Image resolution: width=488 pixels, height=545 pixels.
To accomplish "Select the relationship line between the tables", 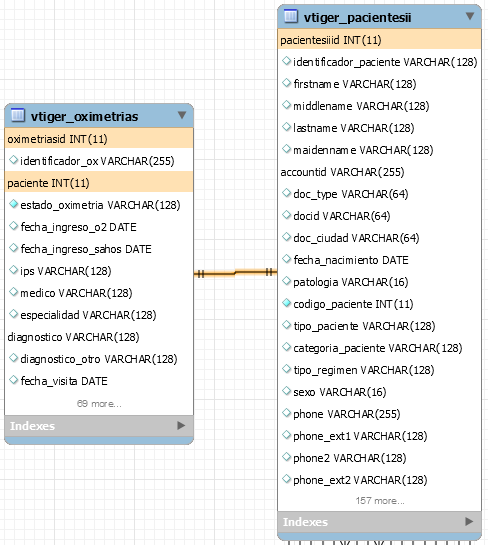I will (235, 272).
